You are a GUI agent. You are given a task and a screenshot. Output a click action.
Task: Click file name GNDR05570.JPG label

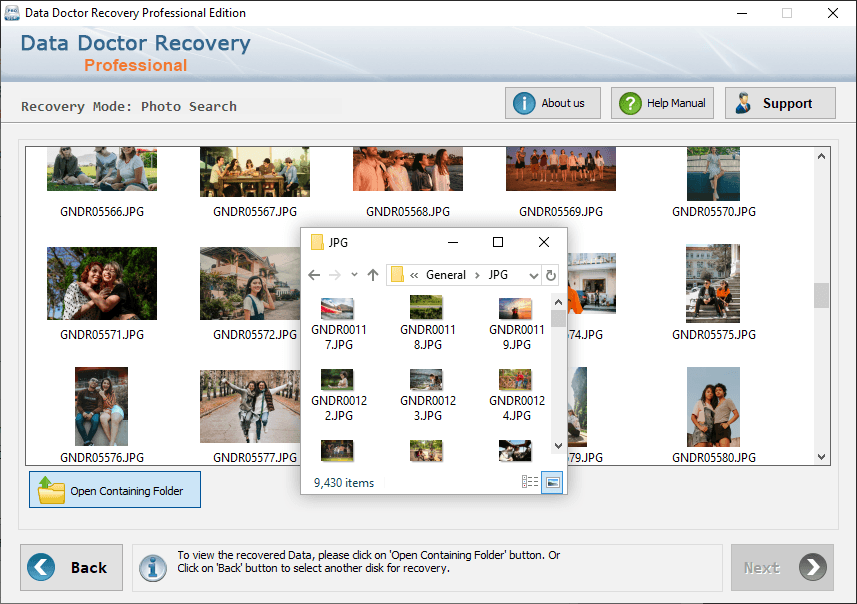[714, 212]
